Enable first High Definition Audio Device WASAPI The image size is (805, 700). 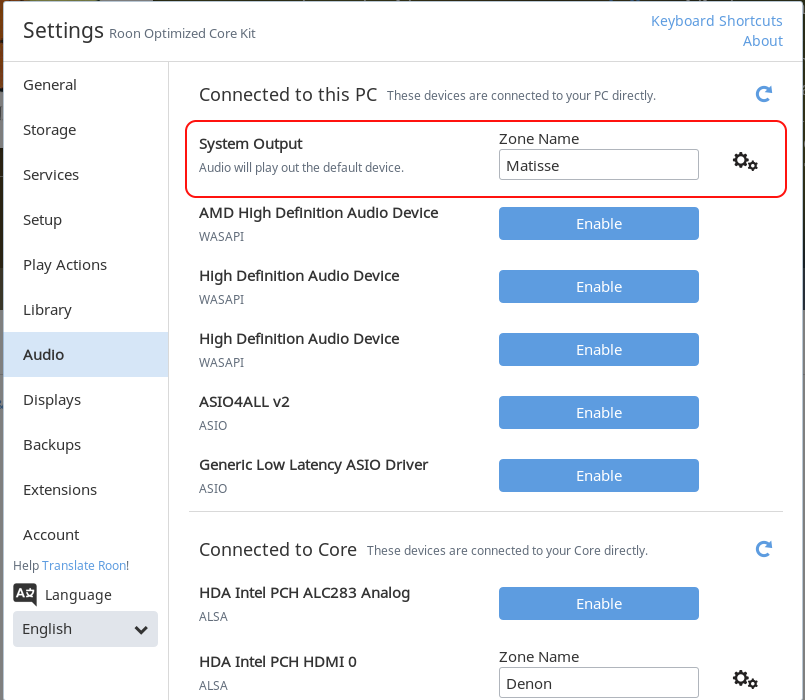point(599,287)
